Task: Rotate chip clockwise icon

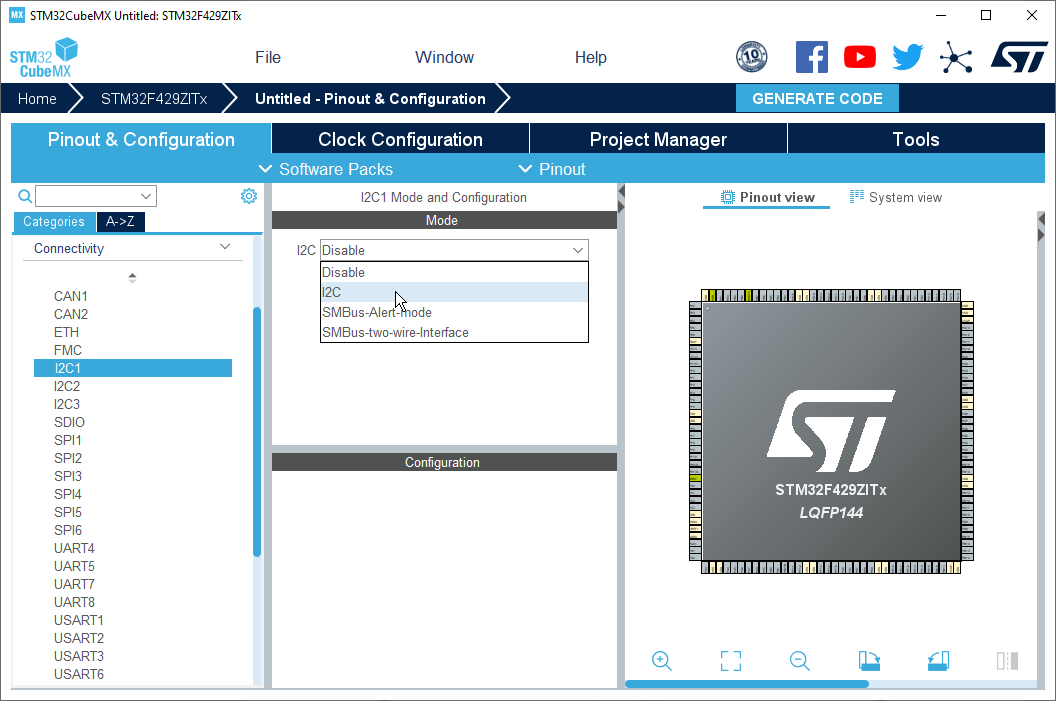Action: click(x=869, y=661)
